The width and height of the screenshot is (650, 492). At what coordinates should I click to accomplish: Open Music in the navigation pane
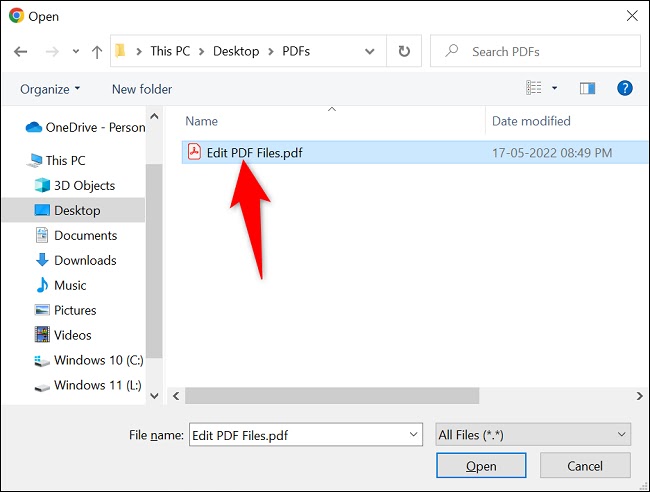point(61,285)
